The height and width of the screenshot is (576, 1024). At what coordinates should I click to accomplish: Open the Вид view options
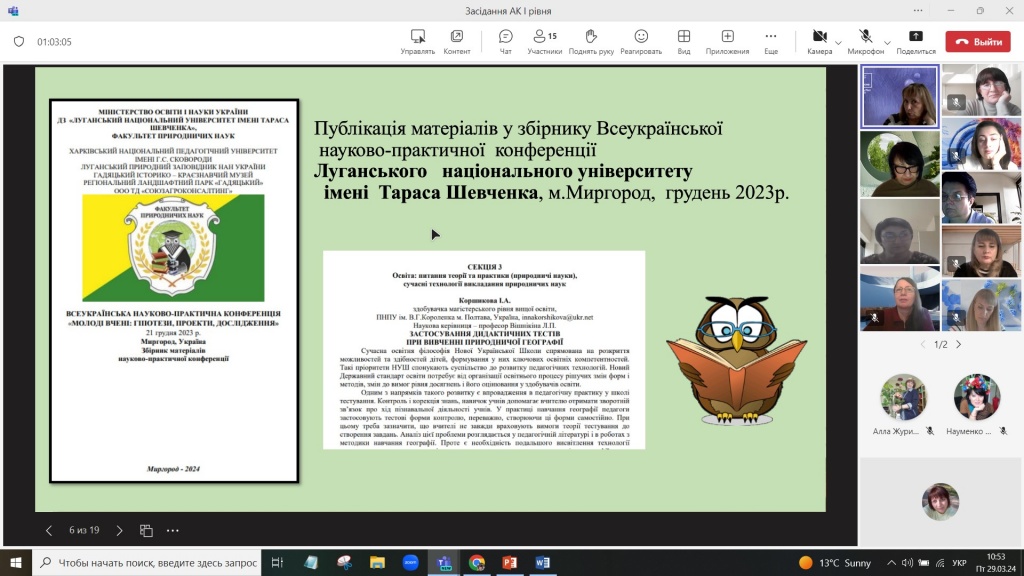[684, 41]
